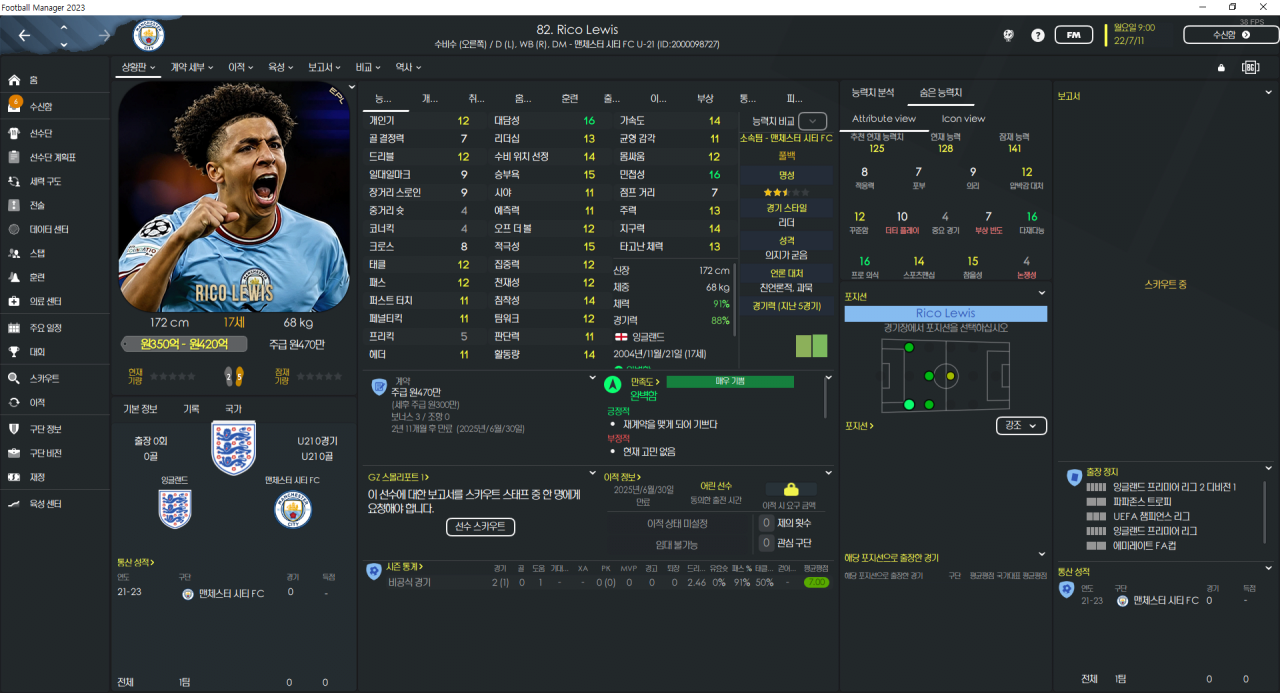Go back using the left arrow
The height and width of the screenshot is (693, 1280).
pos(25,35)
